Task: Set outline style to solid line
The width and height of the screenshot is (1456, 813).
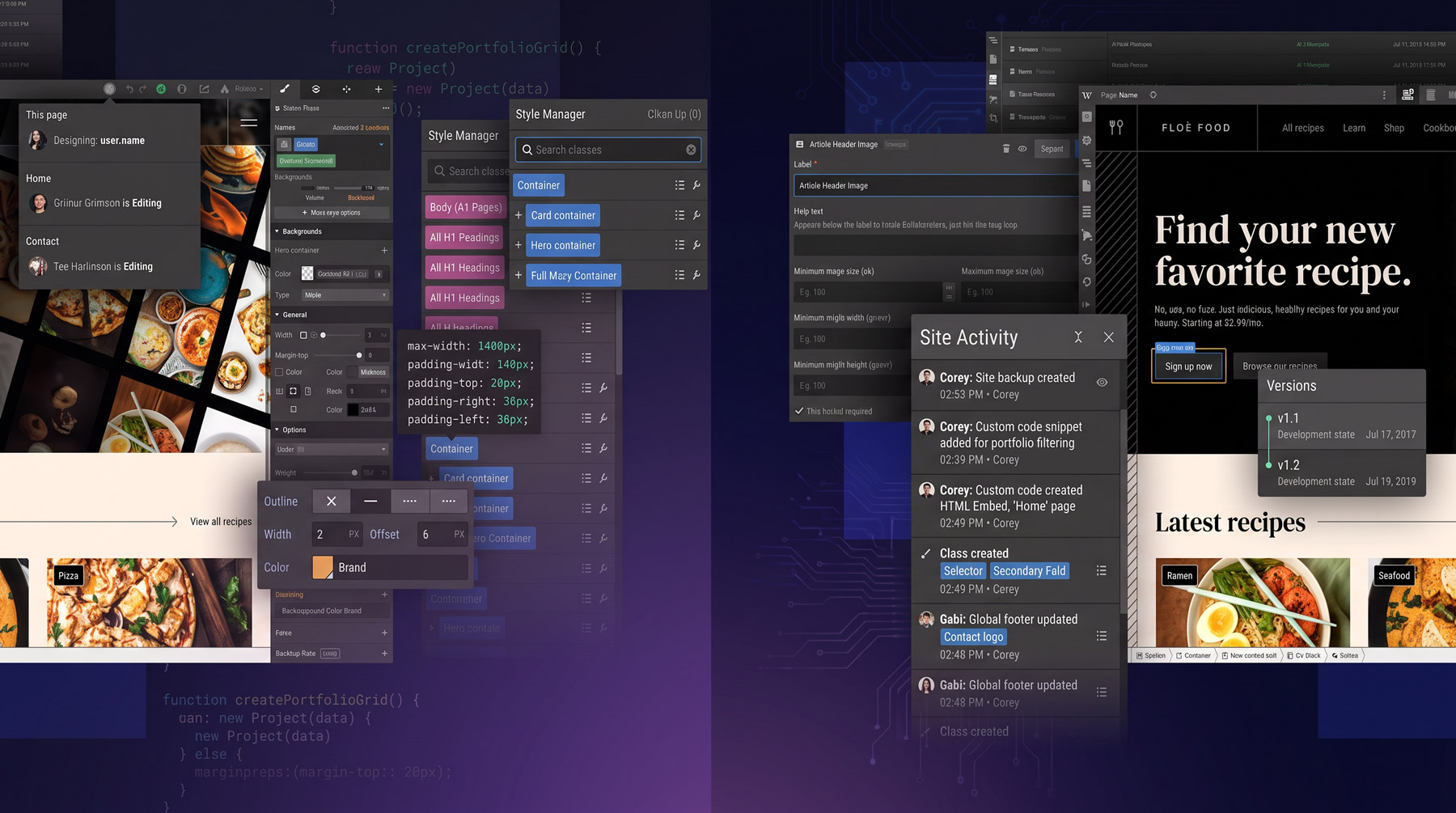Action: pos(370,502)
